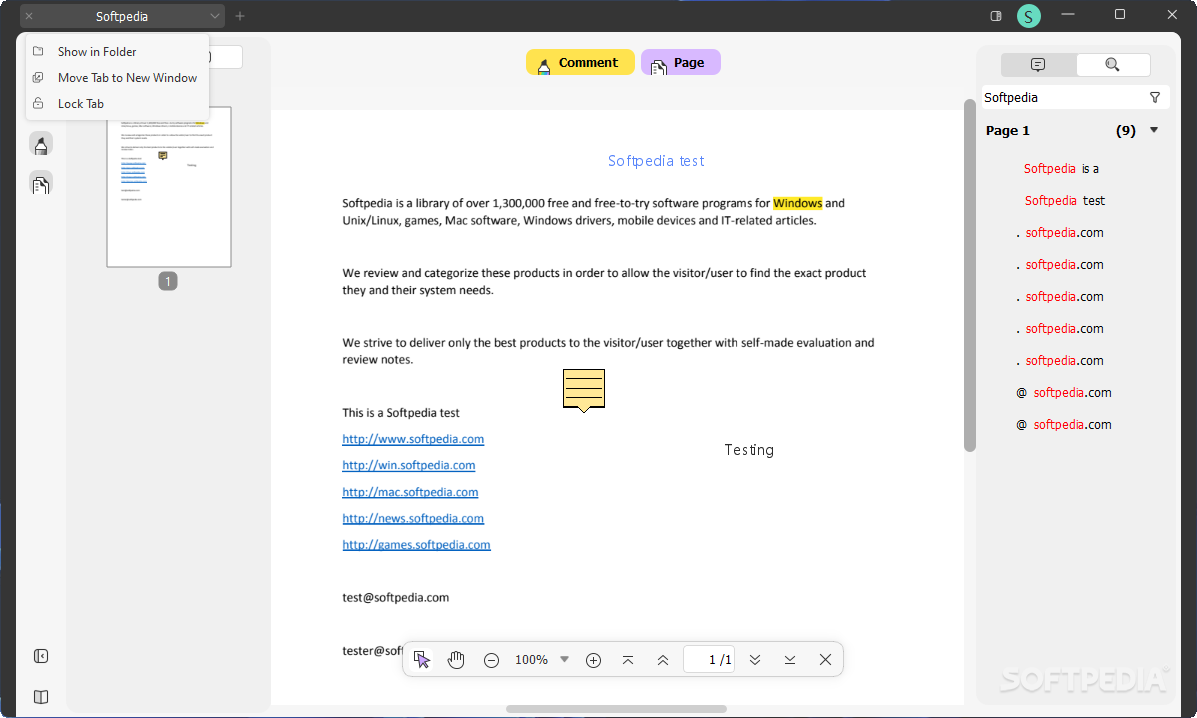Activate the select cursor tool

click(421, 660)
